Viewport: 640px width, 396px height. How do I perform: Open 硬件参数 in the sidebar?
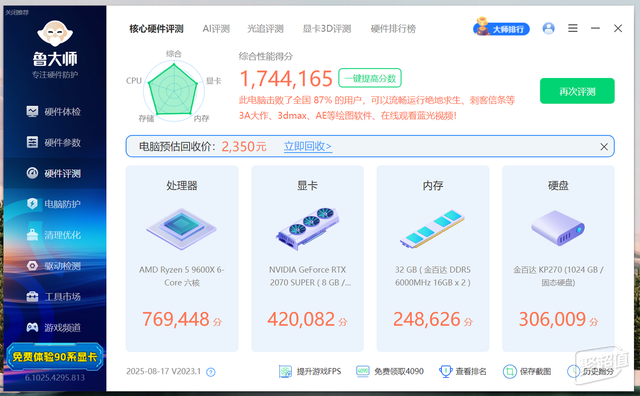tap(54, 142)
